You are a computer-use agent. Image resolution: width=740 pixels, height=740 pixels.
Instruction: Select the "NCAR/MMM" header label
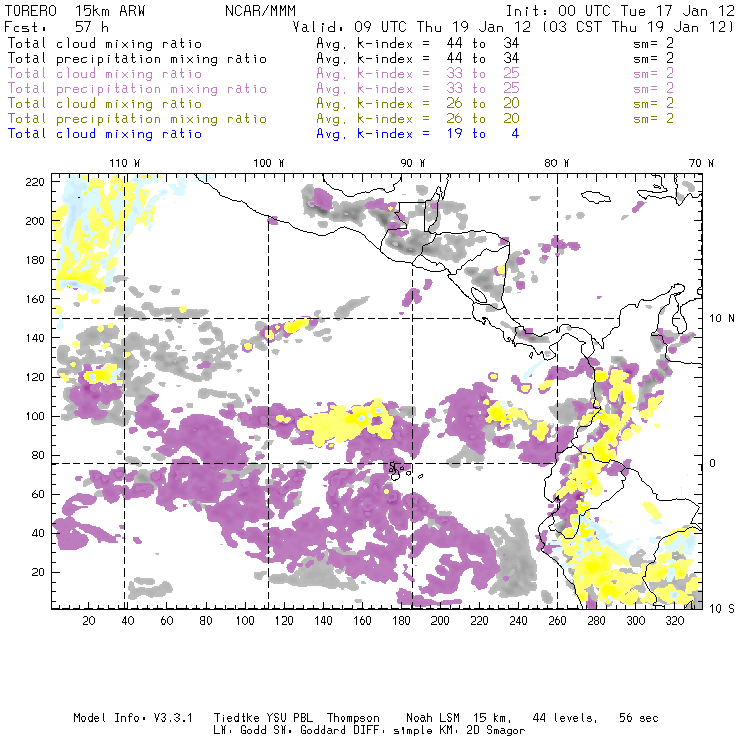pyautogui.click(x=261, y=11)
